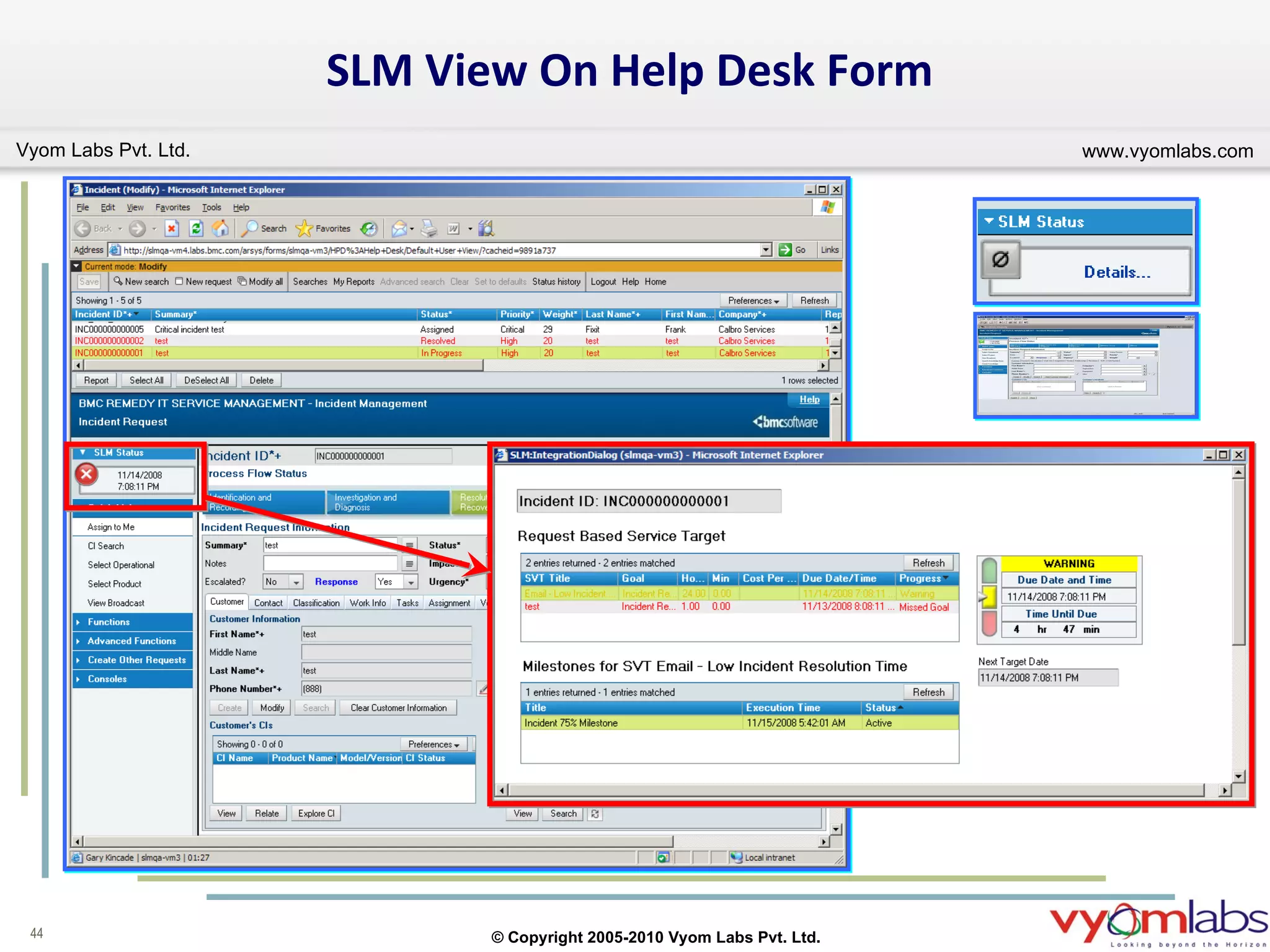Click the yellow warning light indicator
Screen dimensions: 1270x952
[x=990, y=597]
